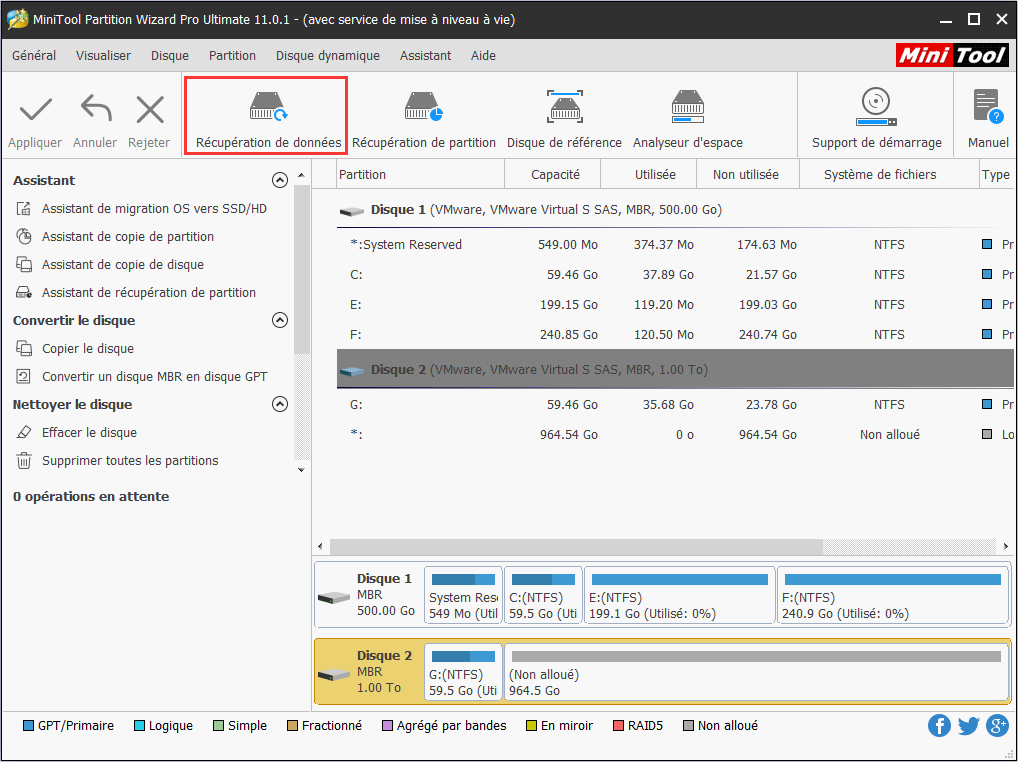The height and width of the screenshot is (762, 1018).
Task: Sort by the Partition column header
Action: (x=421, y=175)
